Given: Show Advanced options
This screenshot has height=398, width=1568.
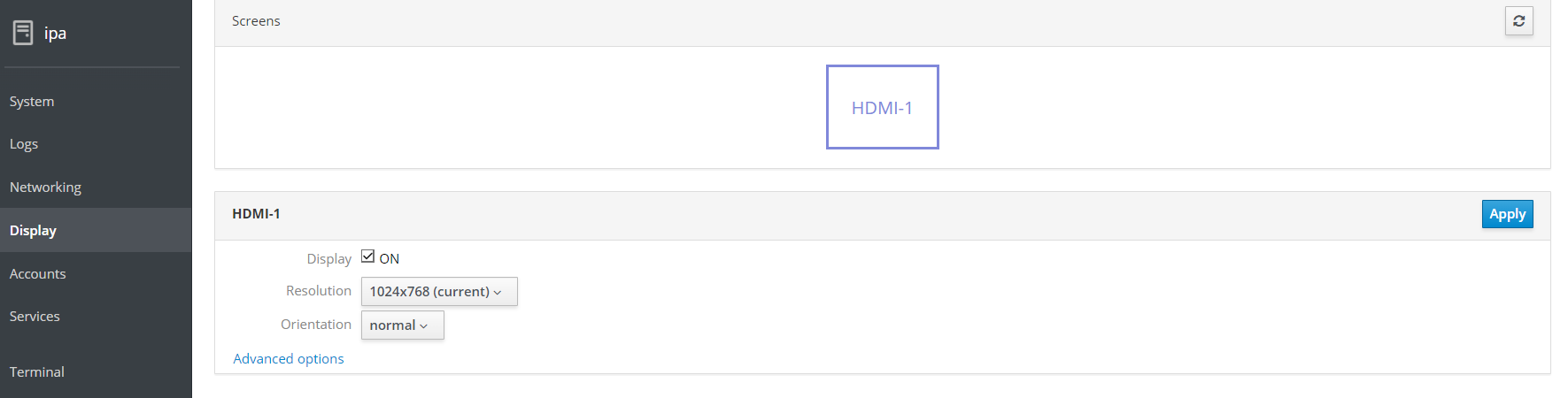Looking at the screenshot, I should 289,359.
